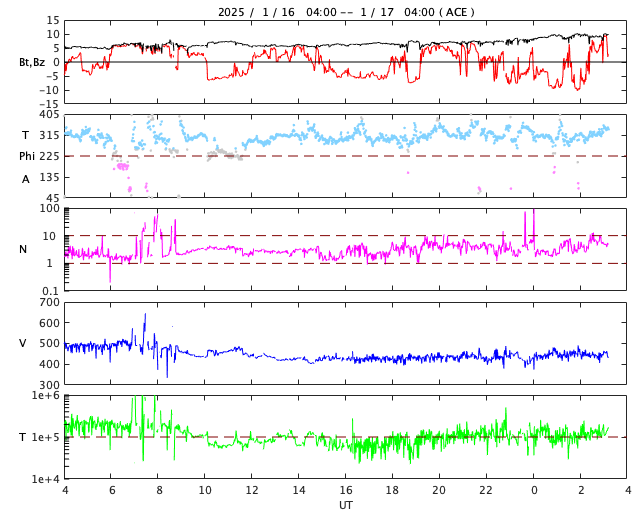Click the 'UT' x-axis label
This screenshot has width=640, height=512.
(x=346, y=505)
